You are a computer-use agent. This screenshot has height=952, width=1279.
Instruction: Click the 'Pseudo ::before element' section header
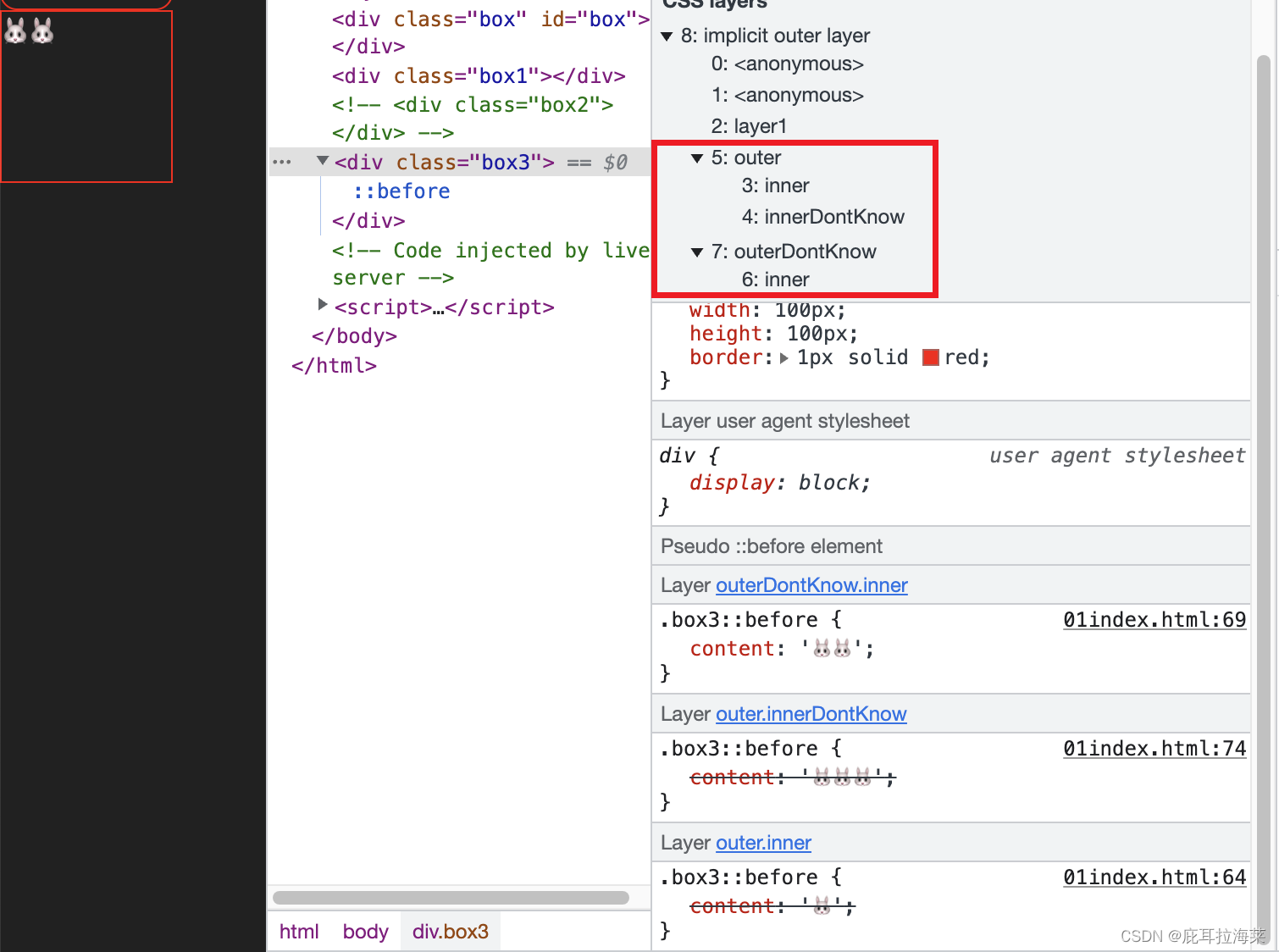[x=951, y=546]
